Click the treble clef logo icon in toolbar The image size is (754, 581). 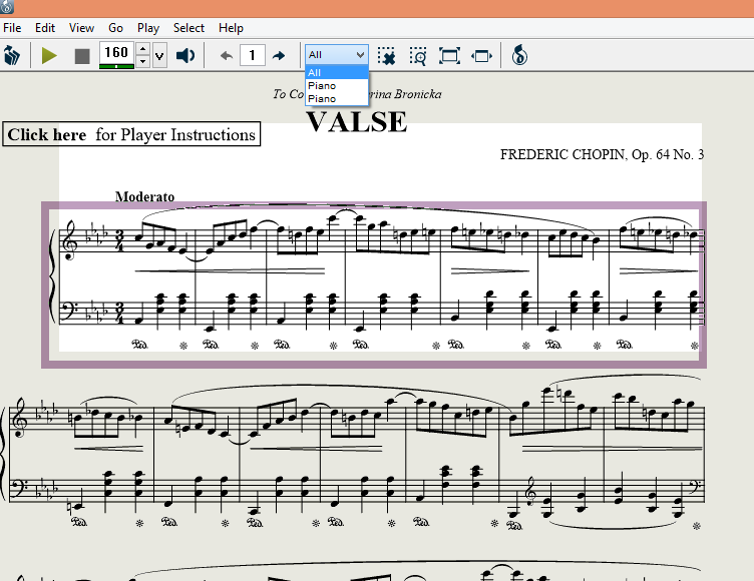(518, 55)
